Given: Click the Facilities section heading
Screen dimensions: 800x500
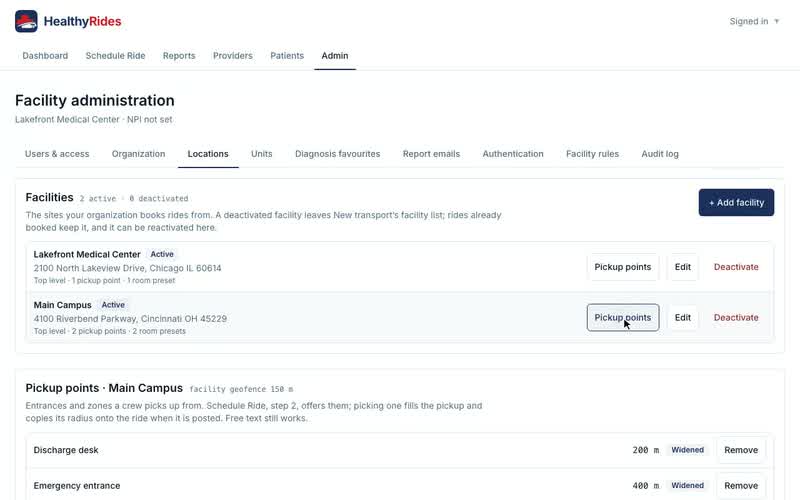Looking at the screenshot, I should pyautogui.click(x=49, y=197).
